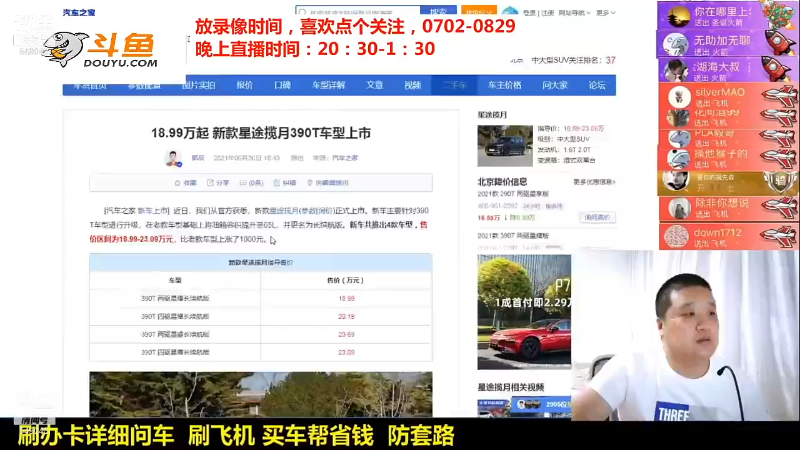
Task: Click the red car P7 advertisement
Action: pos(524,312)
